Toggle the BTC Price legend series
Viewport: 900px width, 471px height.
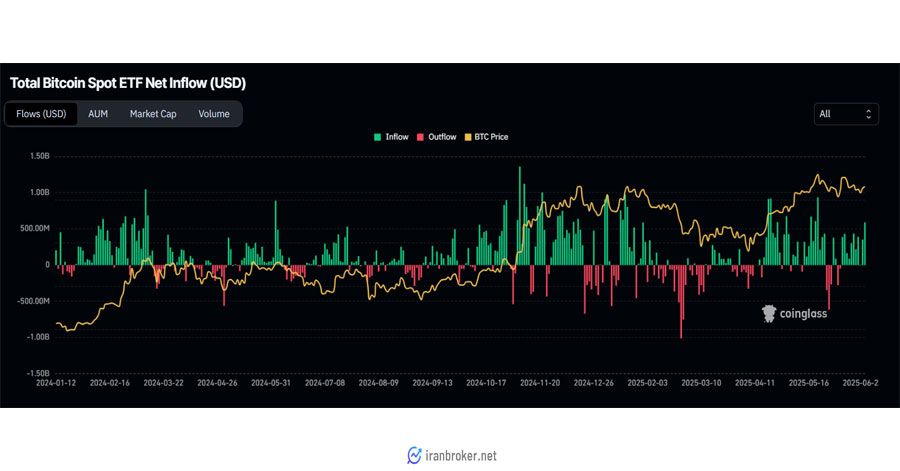tap(486, 137)
